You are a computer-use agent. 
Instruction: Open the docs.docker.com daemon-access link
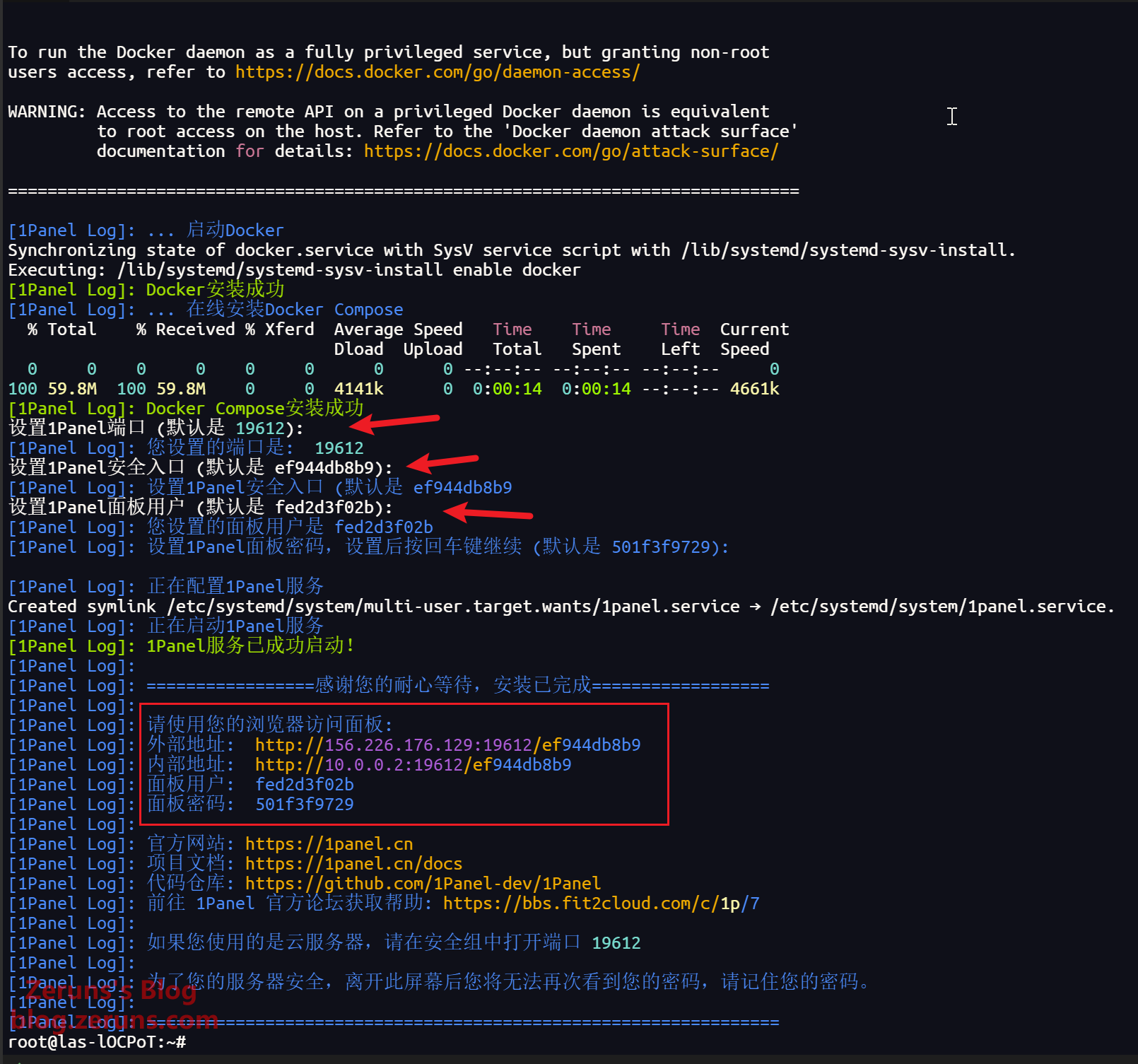point(438,72)
